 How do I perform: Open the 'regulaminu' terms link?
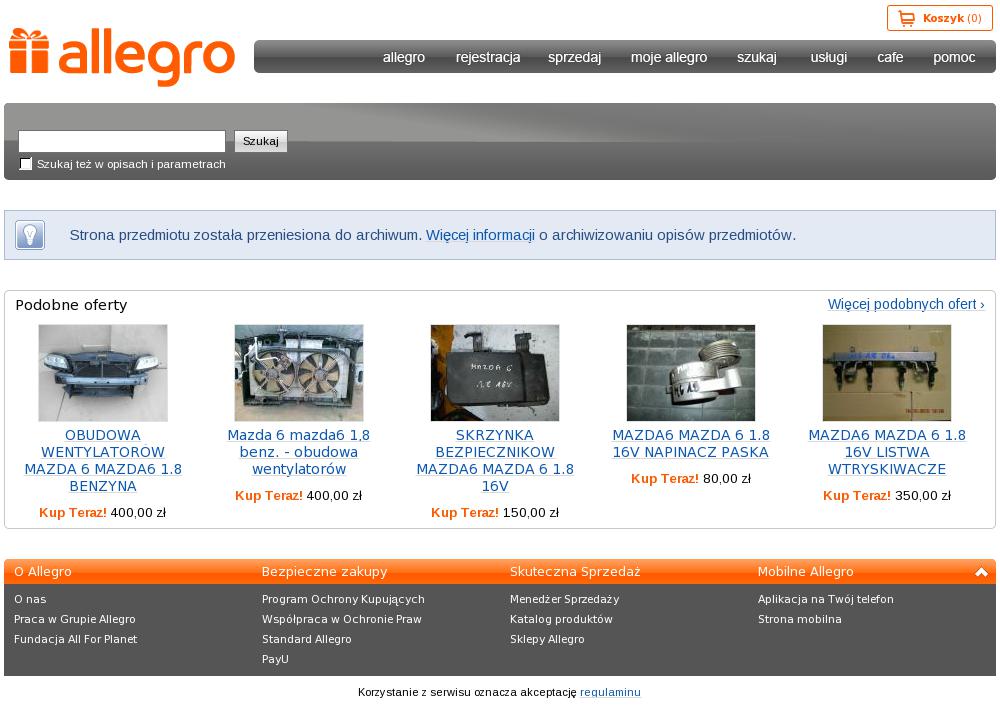click(x=610, y=692)
